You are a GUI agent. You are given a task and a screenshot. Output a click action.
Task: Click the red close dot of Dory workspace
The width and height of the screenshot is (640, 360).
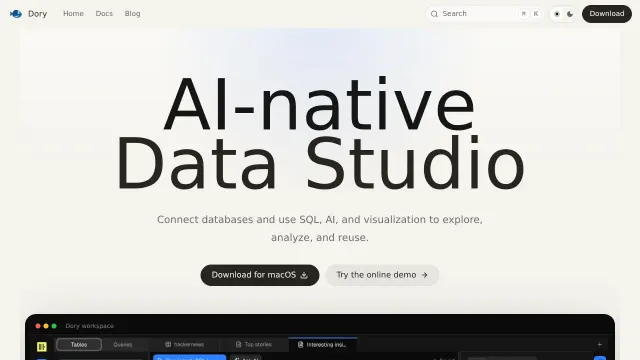pos(38,326)
